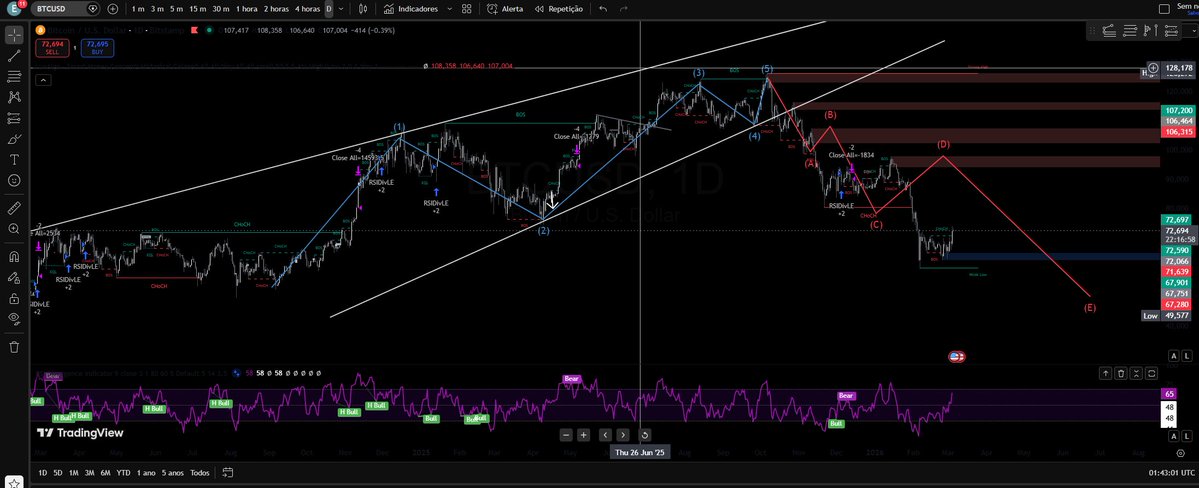
Task: Click the blue 72,695 BUY button
Action: (x=97, y=48)
